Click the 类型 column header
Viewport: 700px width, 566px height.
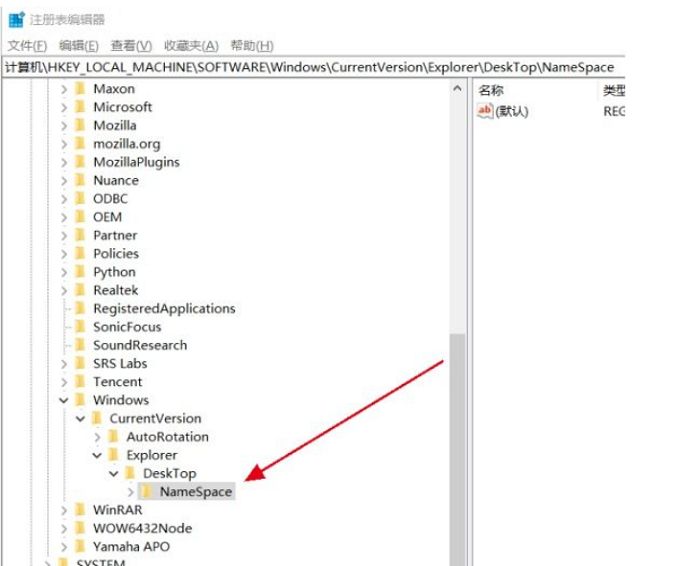[x=613, y=91]
